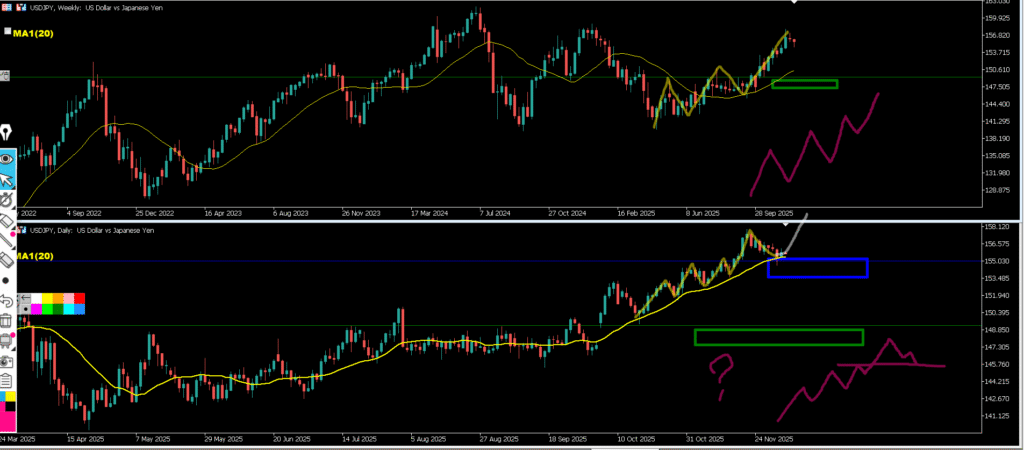Click the black dot brush size icon
1024x450 pixels.
pos(7,280)
